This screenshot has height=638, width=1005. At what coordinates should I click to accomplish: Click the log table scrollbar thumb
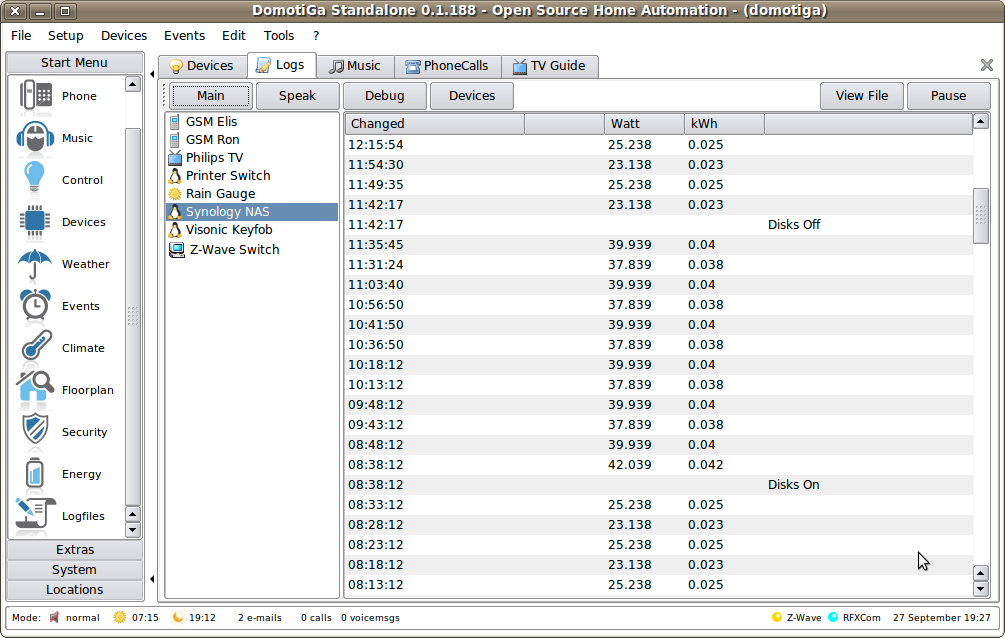(981, 216)
